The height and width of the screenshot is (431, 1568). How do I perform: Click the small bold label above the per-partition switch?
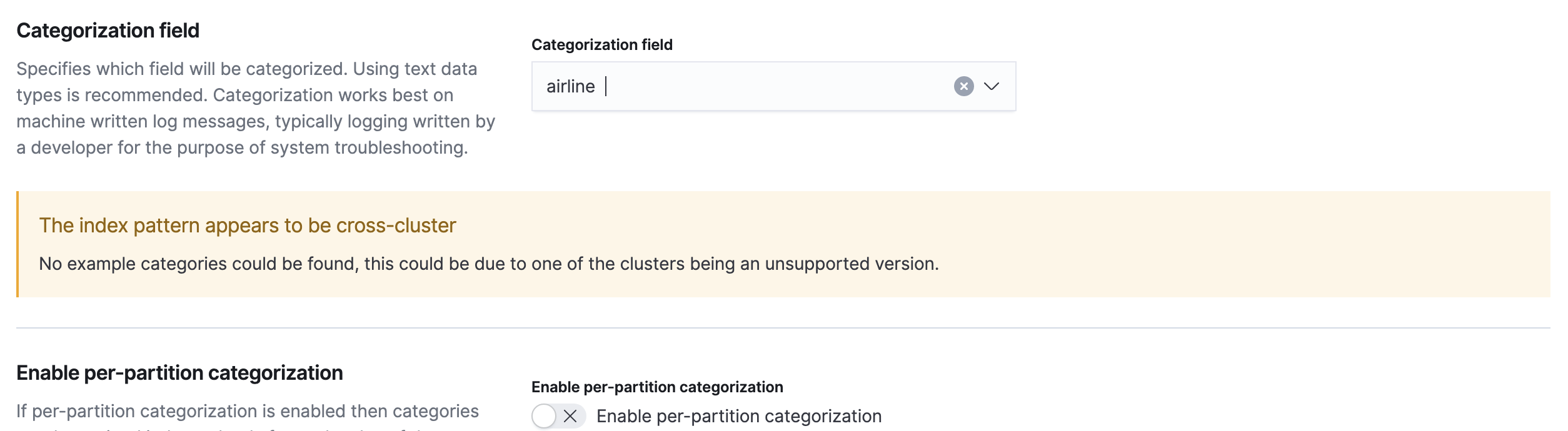[x=656, y=387]
